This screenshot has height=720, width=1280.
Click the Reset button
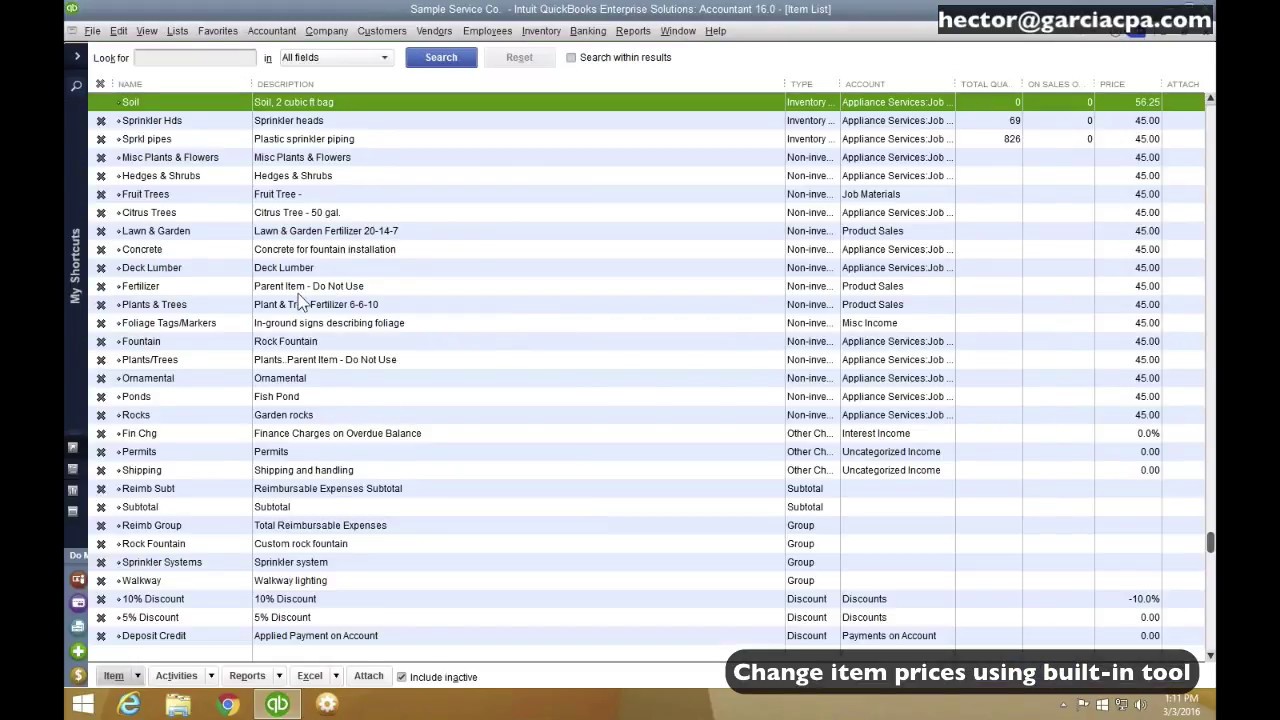tap(519, 57)
